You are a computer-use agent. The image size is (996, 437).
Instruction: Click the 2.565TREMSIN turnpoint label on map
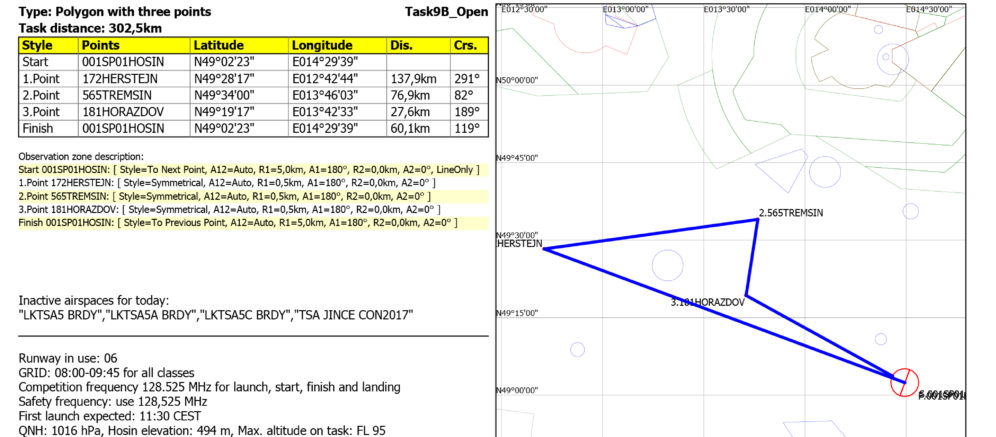coord(790,213)
